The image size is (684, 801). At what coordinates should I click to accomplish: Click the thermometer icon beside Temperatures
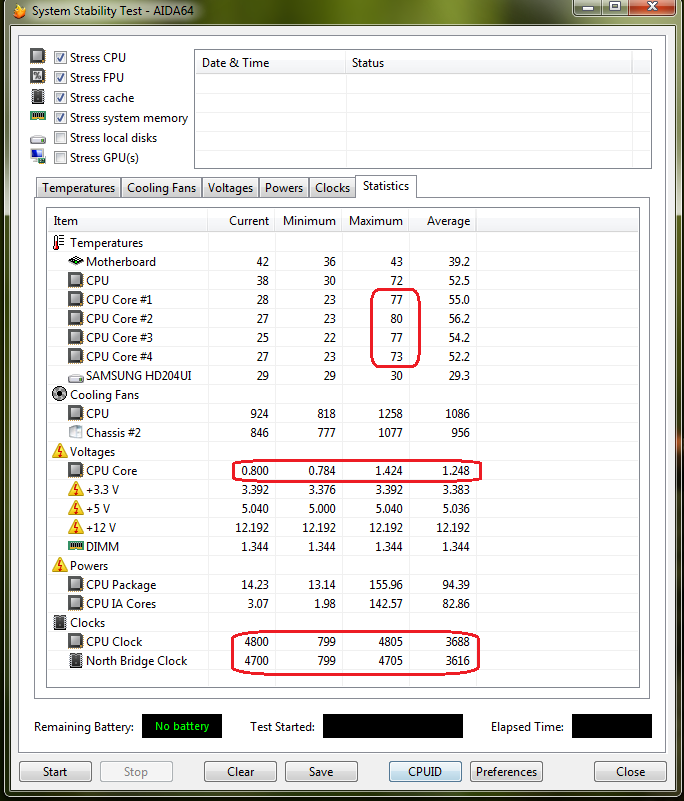[58, 243]
